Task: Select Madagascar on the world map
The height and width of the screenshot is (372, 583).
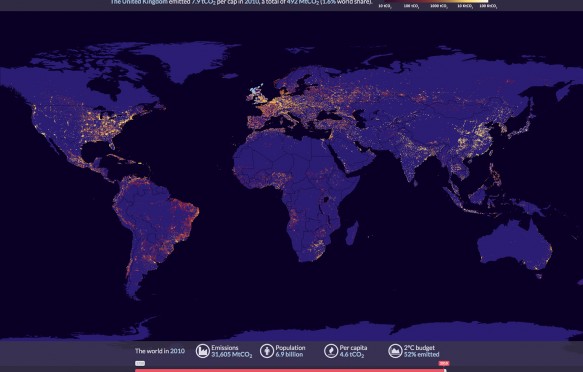Action: pos(352,233)
